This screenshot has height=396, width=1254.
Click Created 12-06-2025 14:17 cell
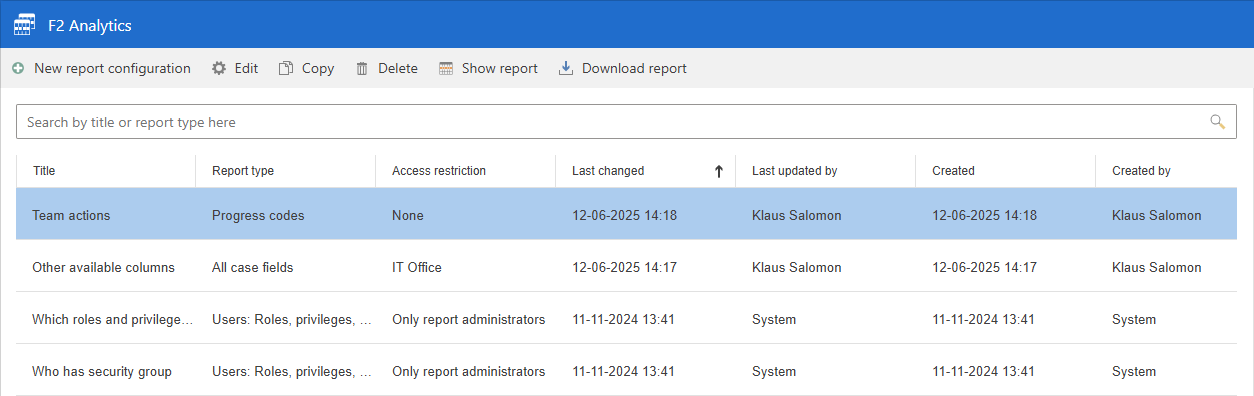[985, 268]
